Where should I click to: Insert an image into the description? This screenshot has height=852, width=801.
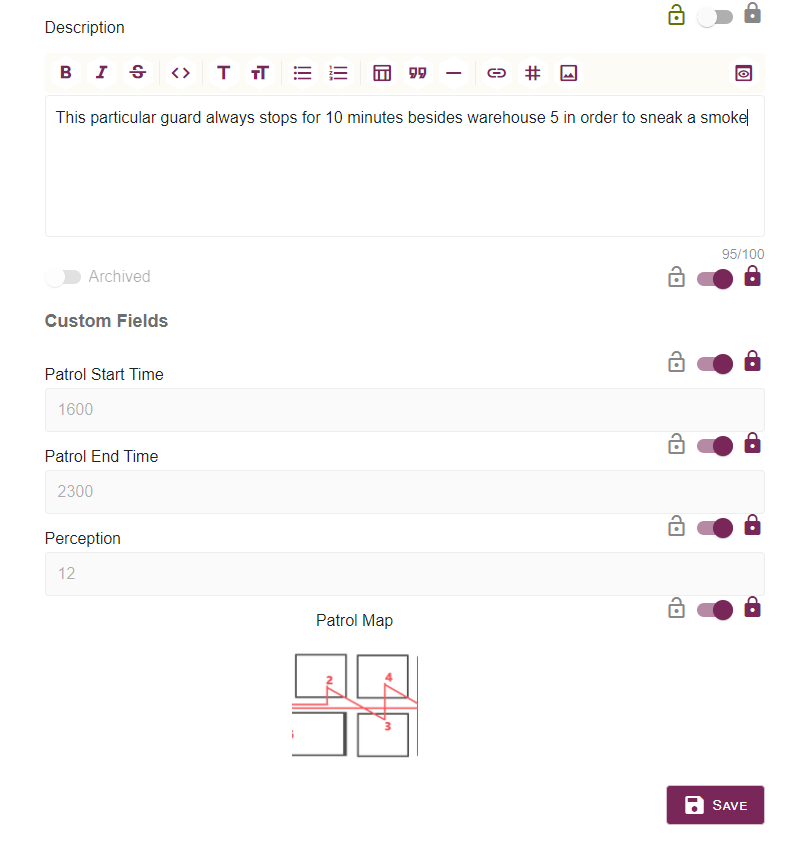(x=568, y=73)
